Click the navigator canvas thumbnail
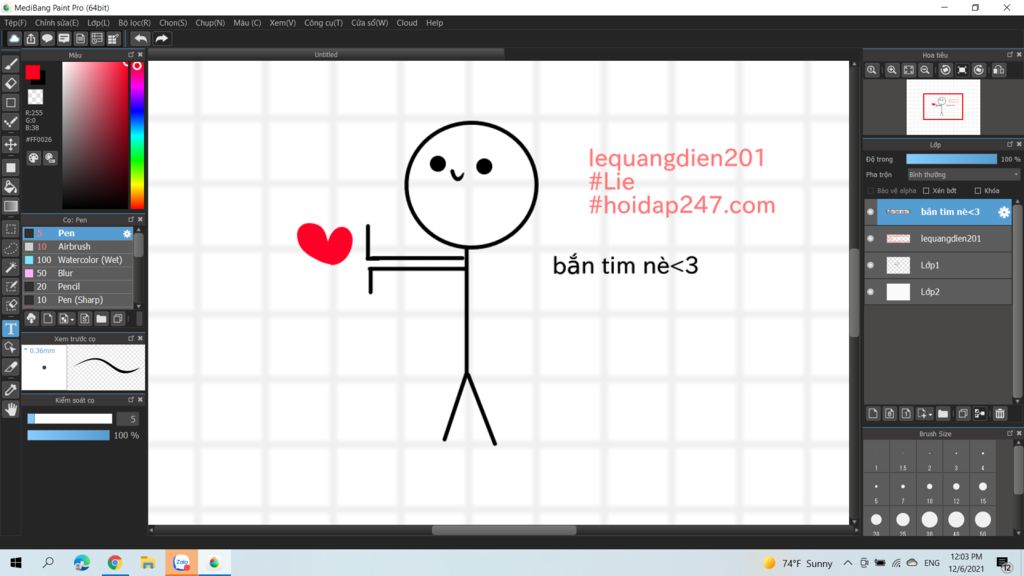1024x576 pixels. [943, 106]
